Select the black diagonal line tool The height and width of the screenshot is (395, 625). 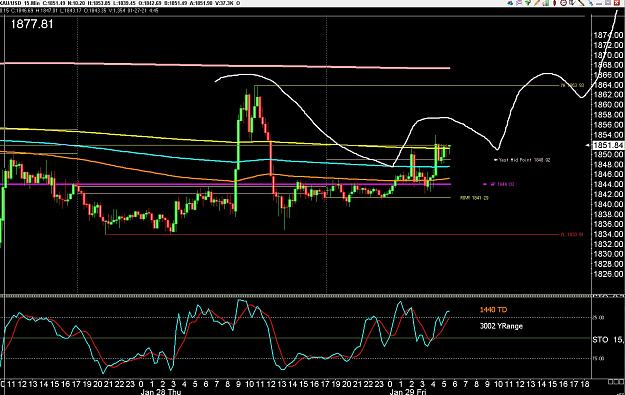coord(581,3)
